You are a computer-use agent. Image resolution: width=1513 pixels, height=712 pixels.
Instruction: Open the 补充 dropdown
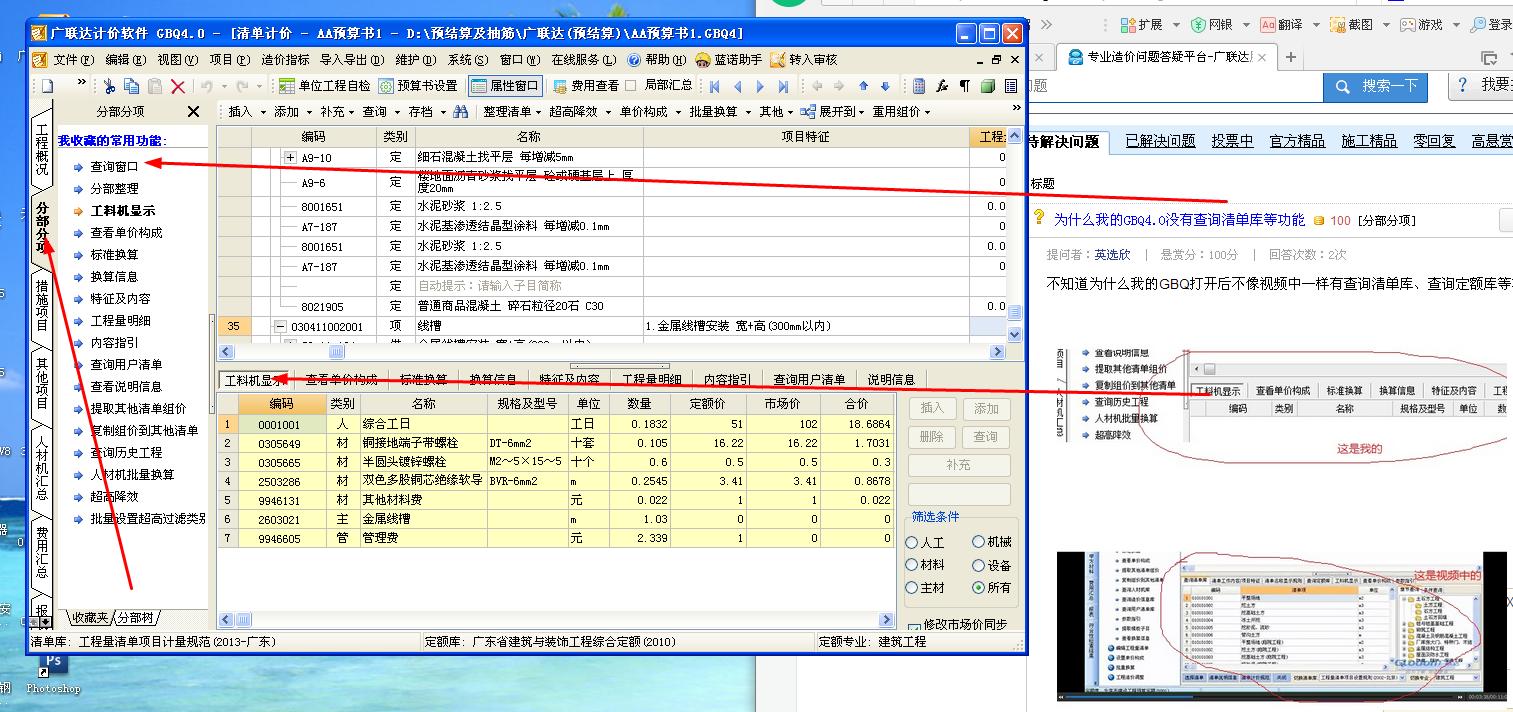[337, 112]
